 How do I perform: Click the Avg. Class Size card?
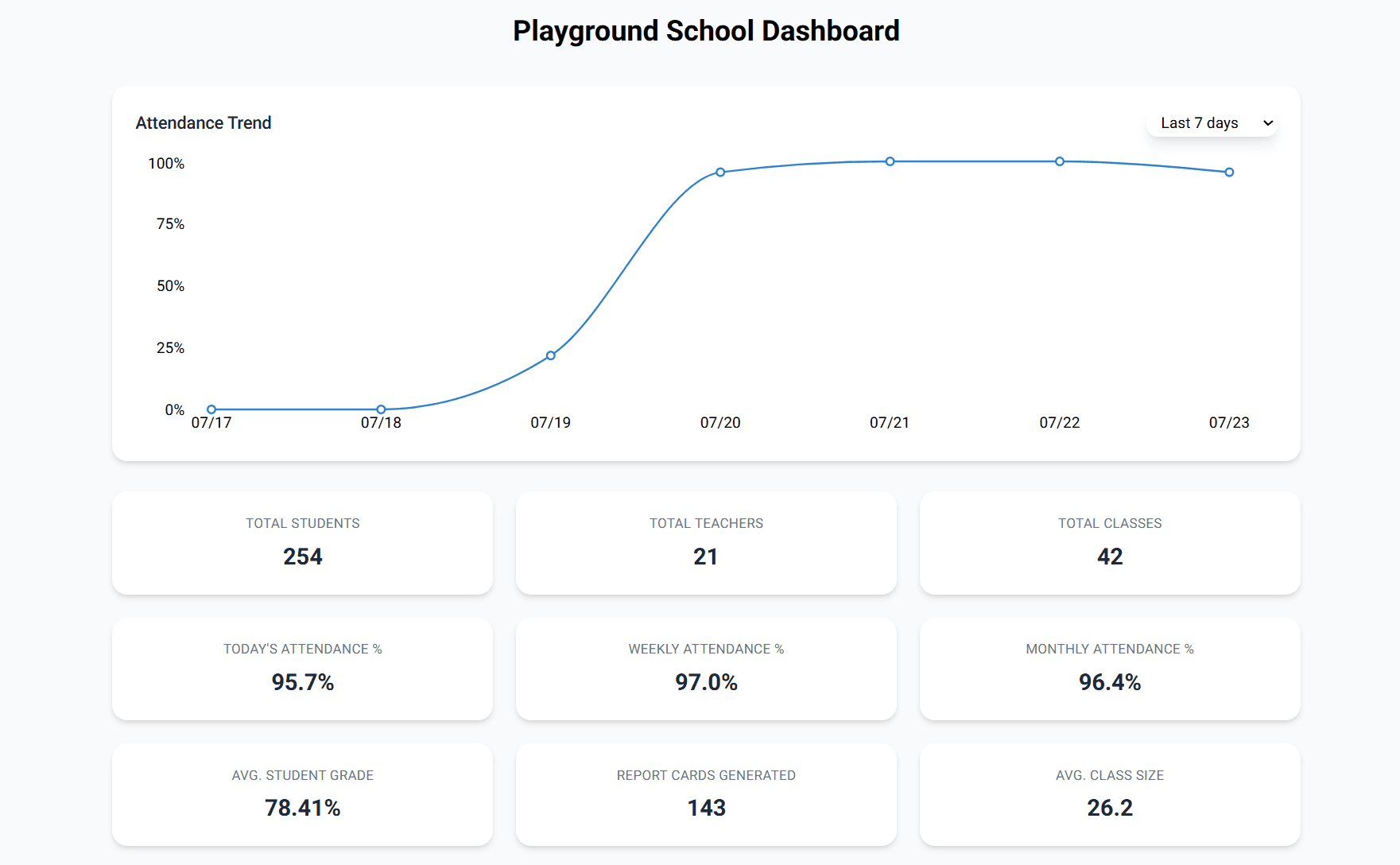[x=1110, y=794]
